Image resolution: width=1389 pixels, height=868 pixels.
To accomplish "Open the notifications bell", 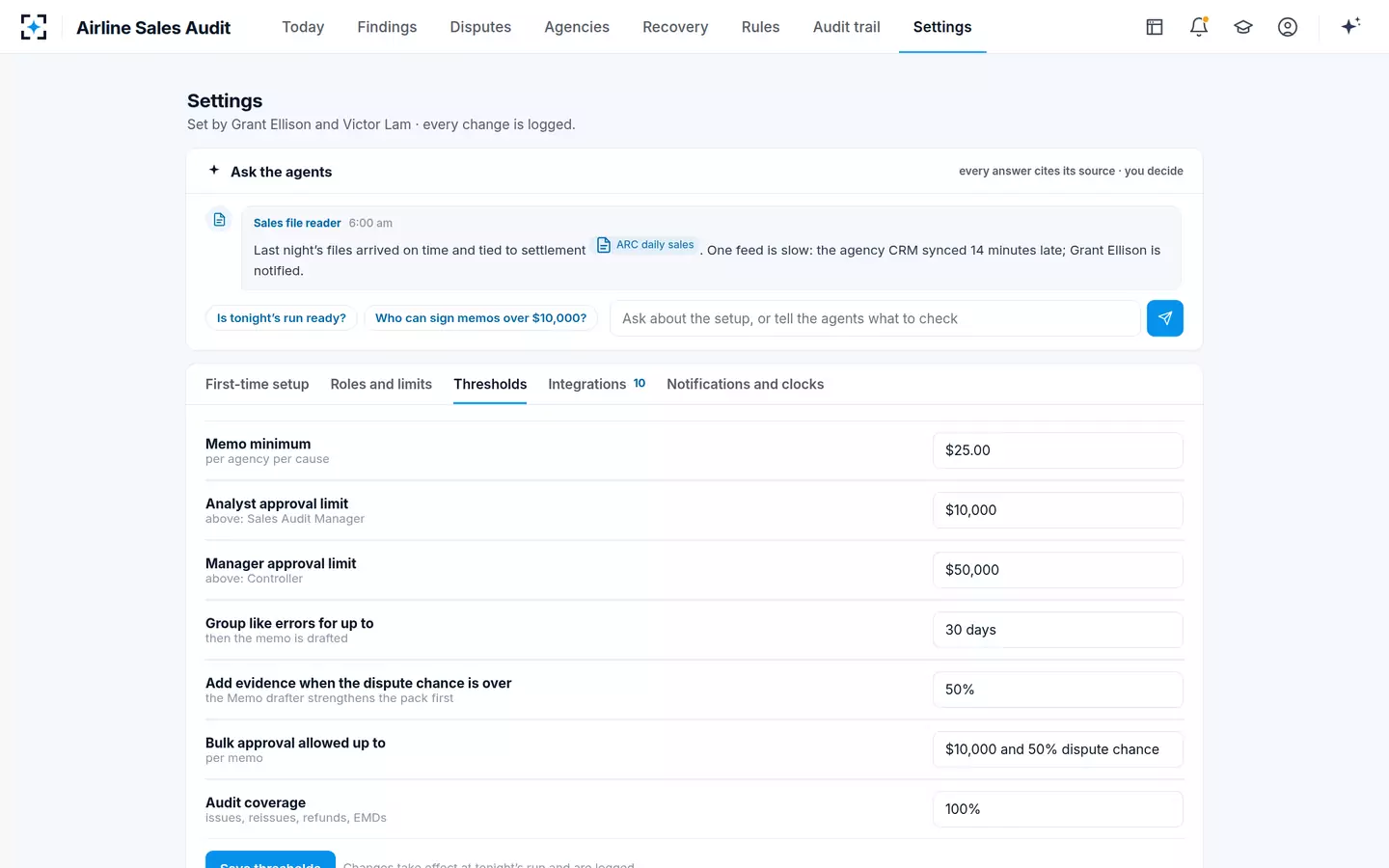I will tap(1199, 27).
